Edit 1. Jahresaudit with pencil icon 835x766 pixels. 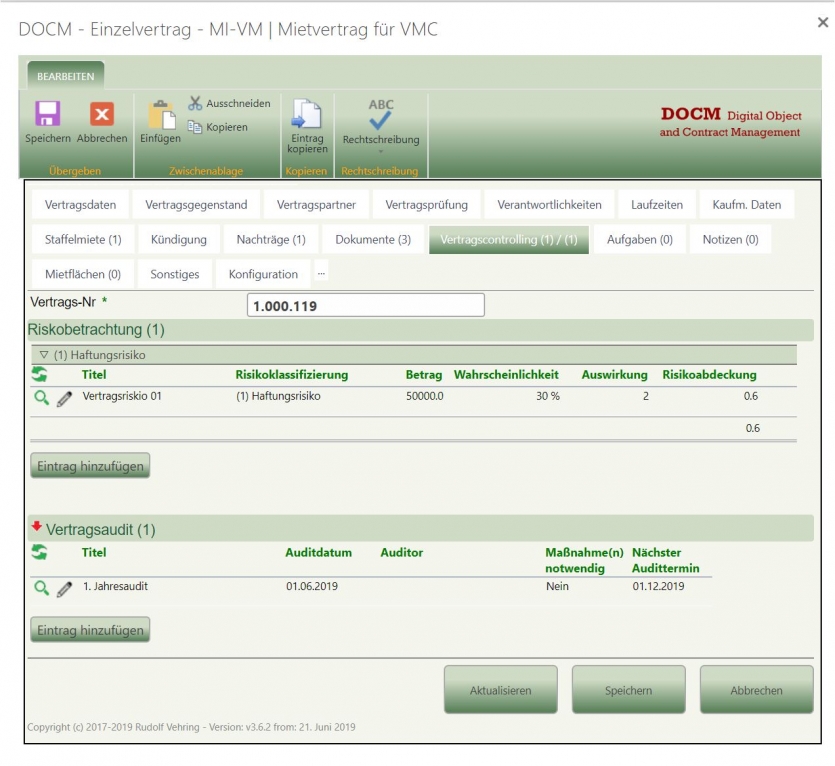pyautogui.click(x=64, y=589)
